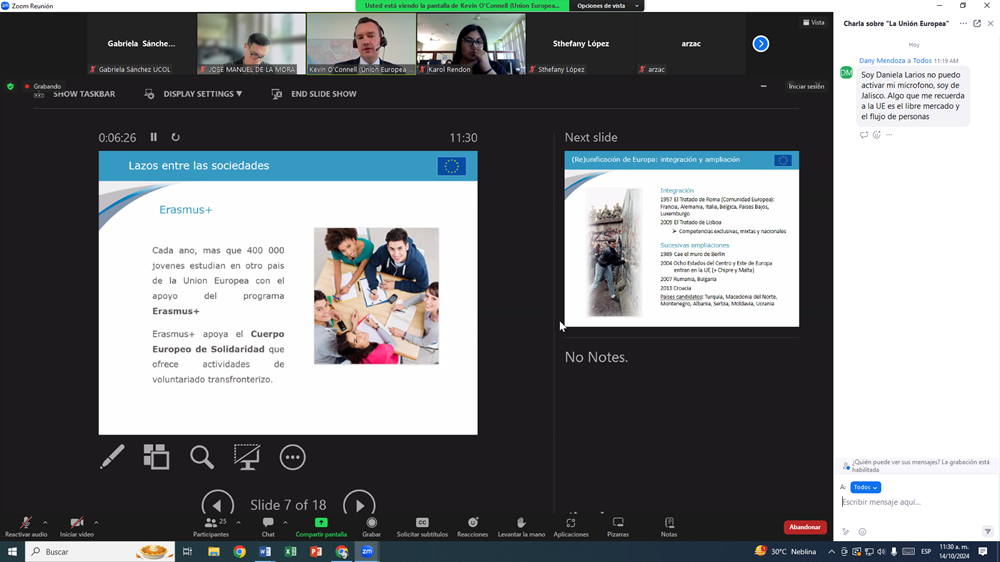Viewport: 1000px width, 562px height.
Task: Open the Aplicaciones panel
Action: pos(571,526)
